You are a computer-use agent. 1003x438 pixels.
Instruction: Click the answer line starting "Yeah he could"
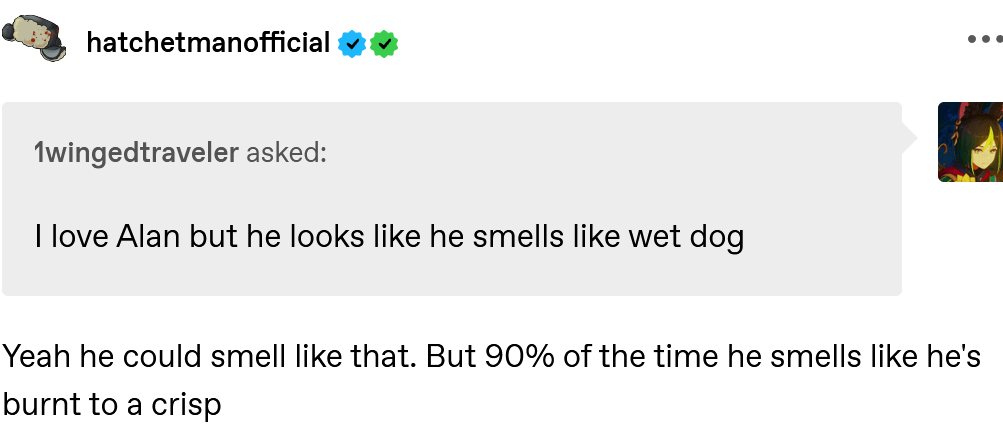coord(490,357)
